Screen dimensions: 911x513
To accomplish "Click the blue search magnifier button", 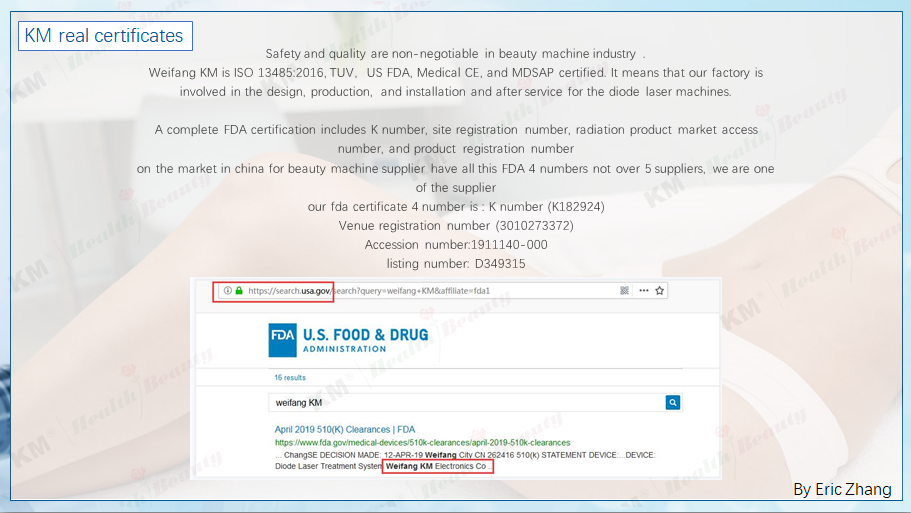I will point(673,402).
